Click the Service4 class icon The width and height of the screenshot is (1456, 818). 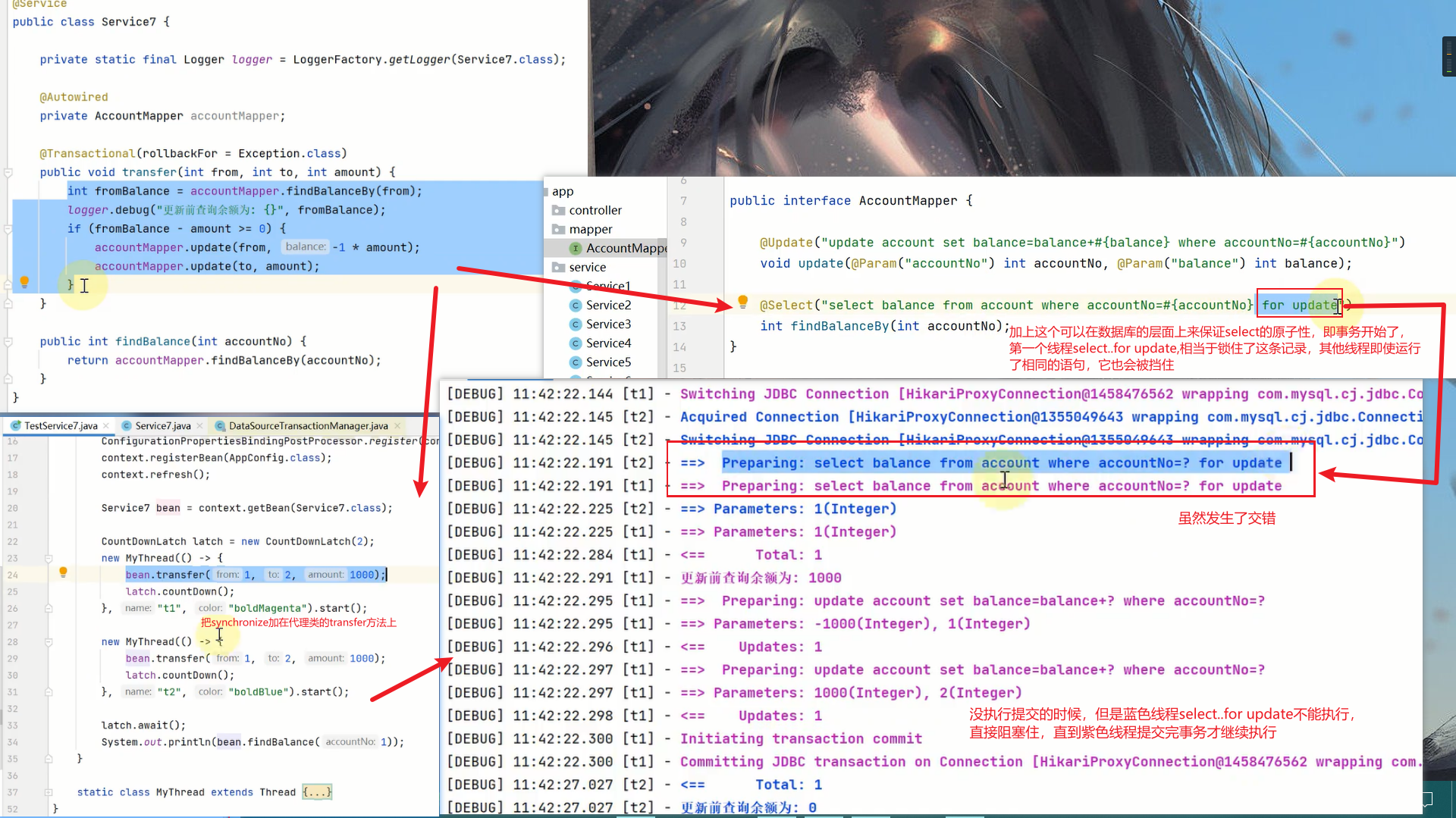click(576, 343)
